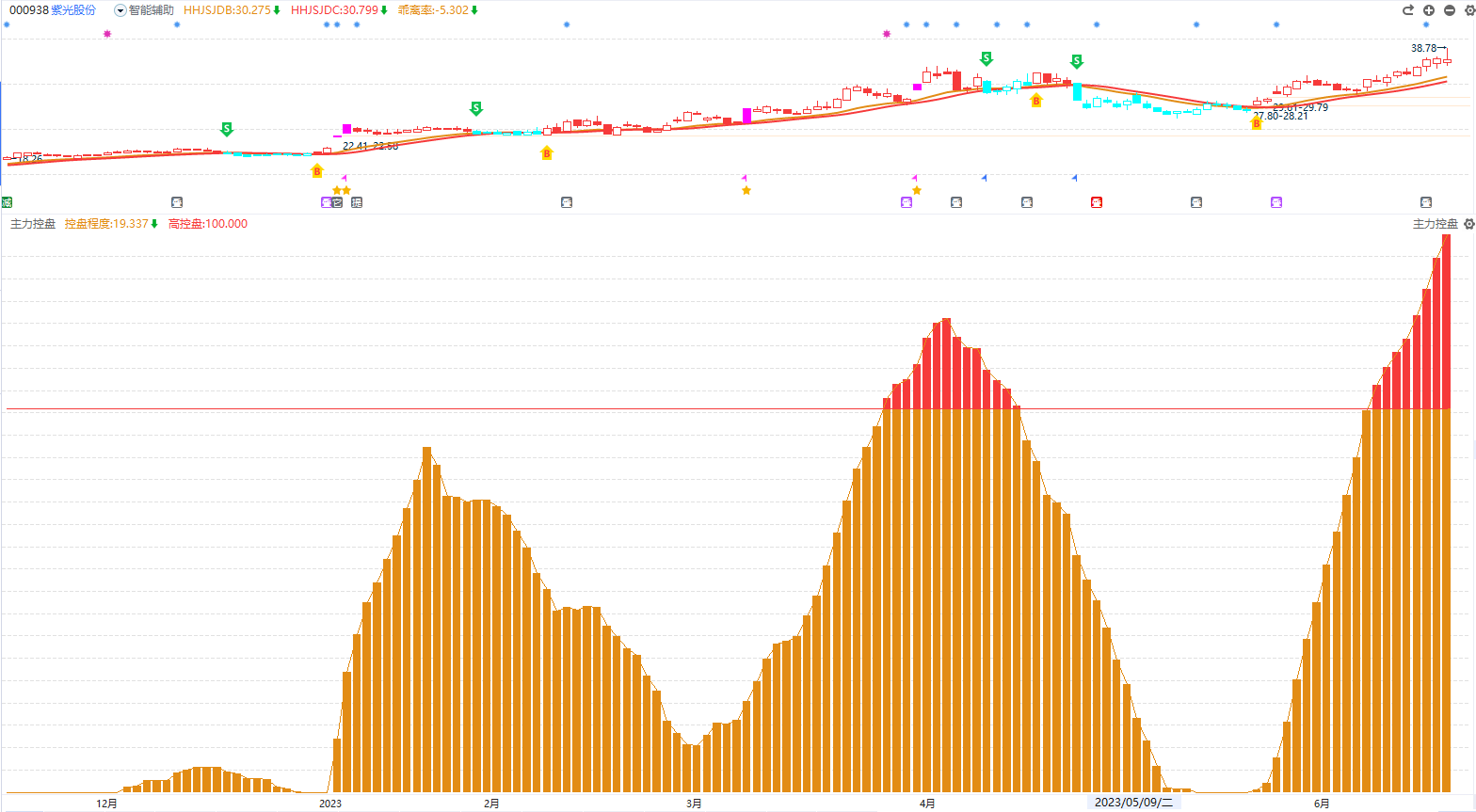Click the green 减 event icon
Image resolution: width=1476 pixels, height=812 pixels.
coord(7,202)
